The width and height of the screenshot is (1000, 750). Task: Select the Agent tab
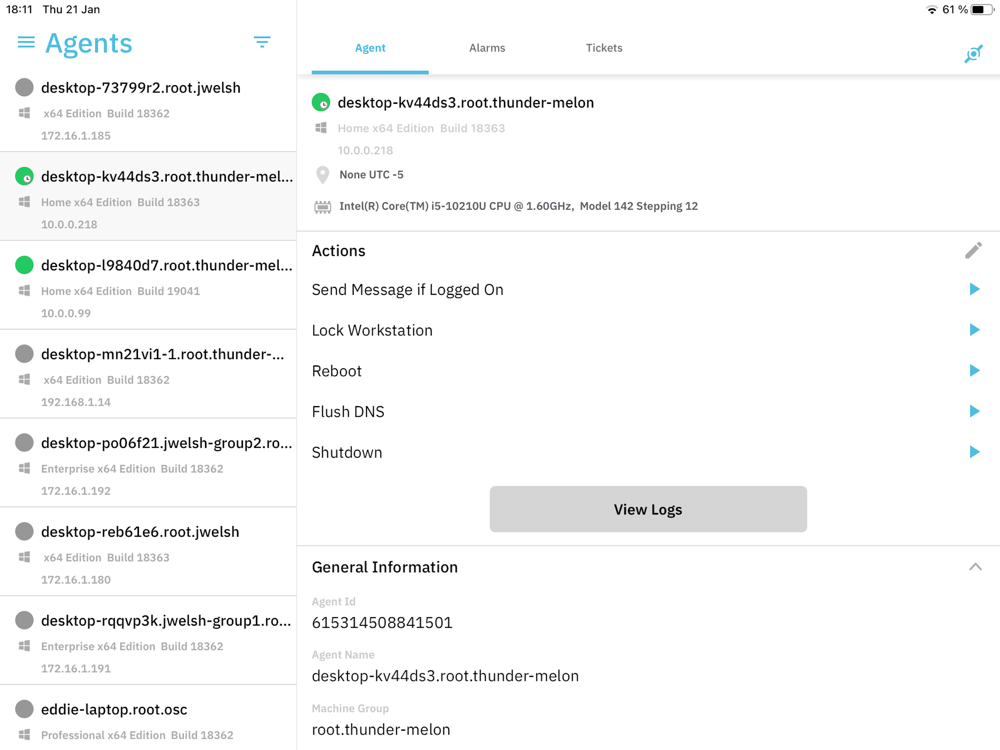point(370,48)
